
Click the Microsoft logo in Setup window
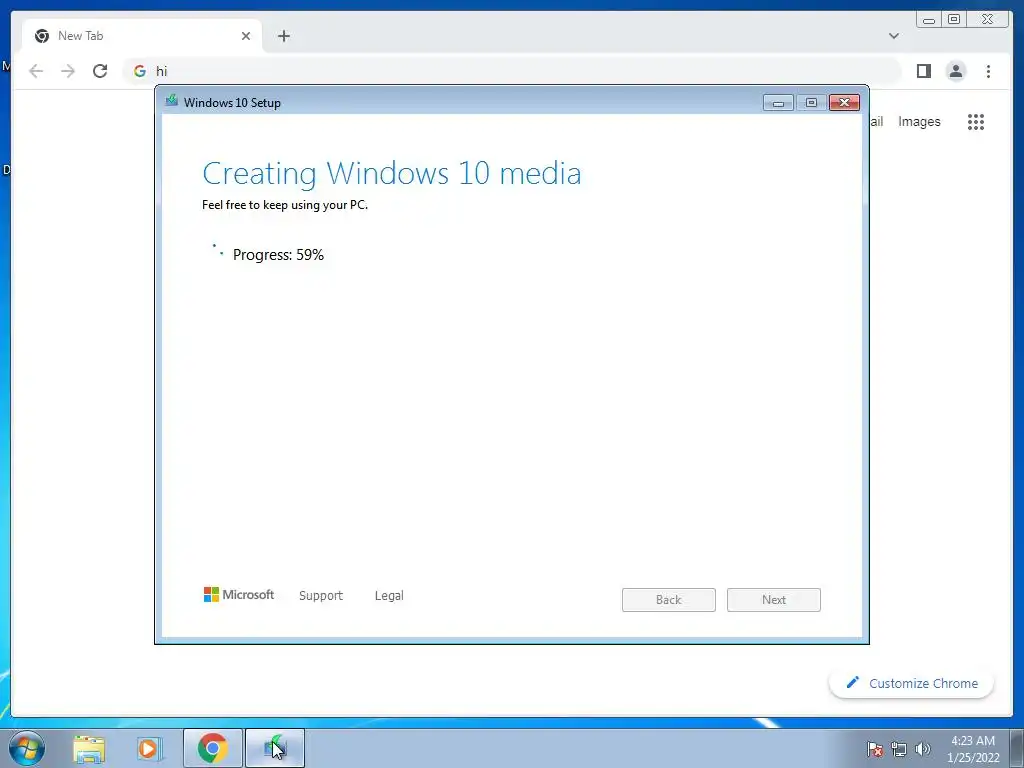tap(238, 594)
